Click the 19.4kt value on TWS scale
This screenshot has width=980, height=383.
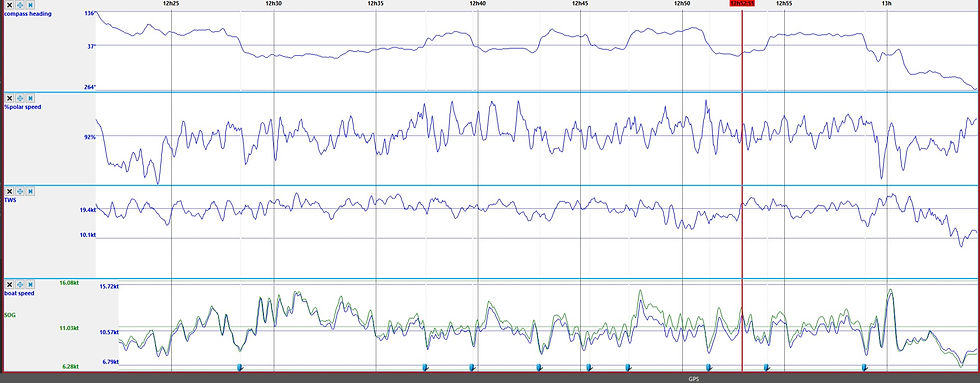[x=88, y=211]
